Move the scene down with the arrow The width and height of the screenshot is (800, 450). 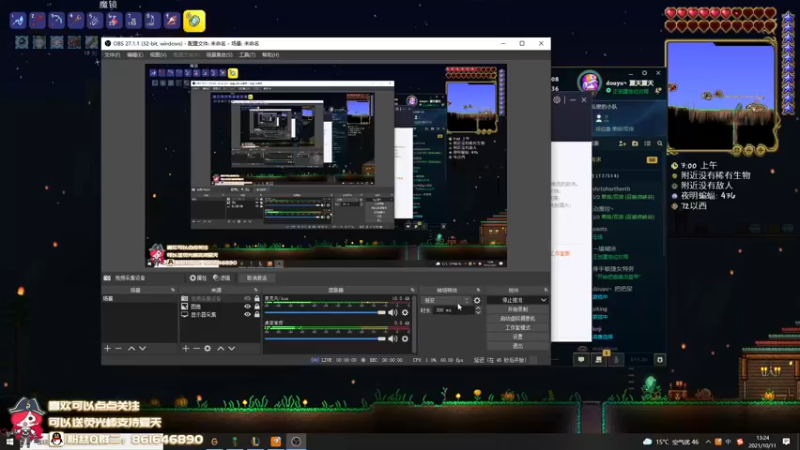(142, 348)
